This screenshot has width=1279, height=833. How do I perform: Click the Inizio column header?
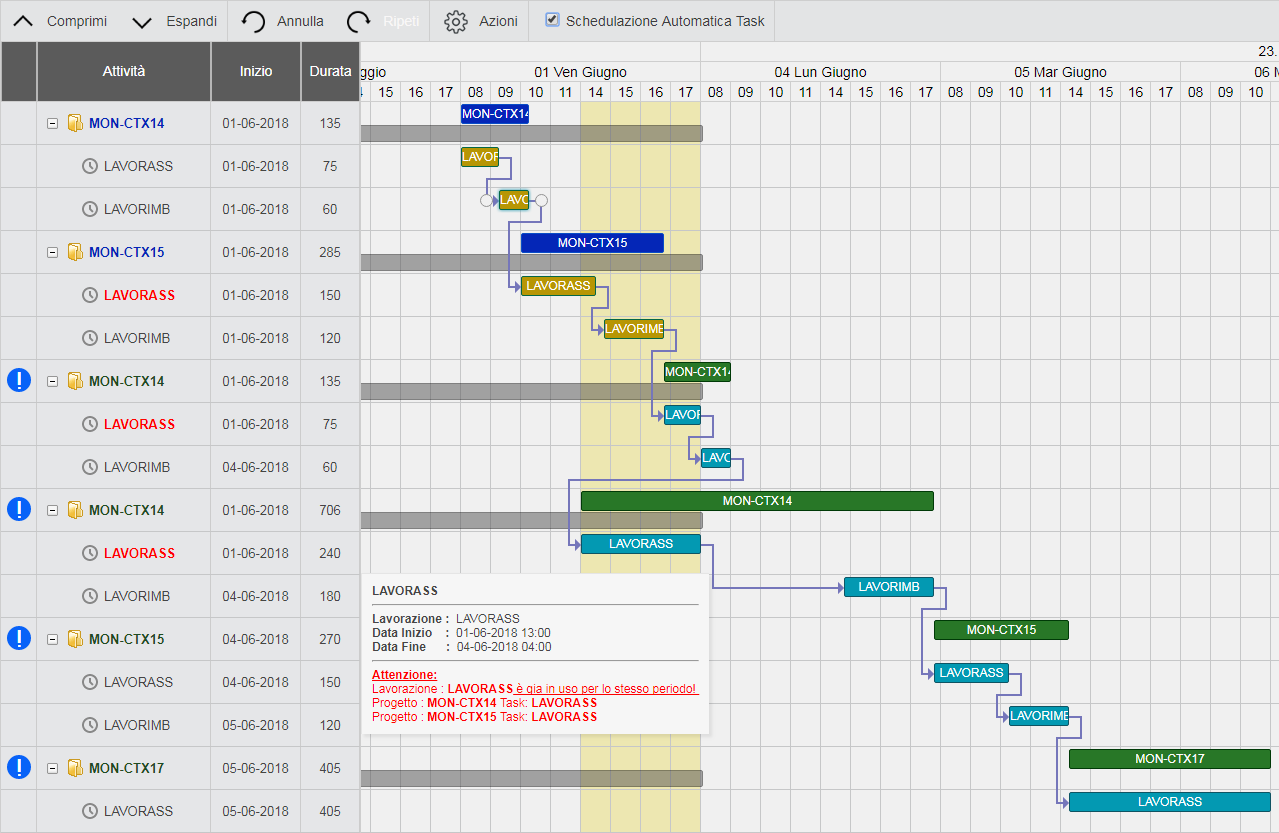255,71
